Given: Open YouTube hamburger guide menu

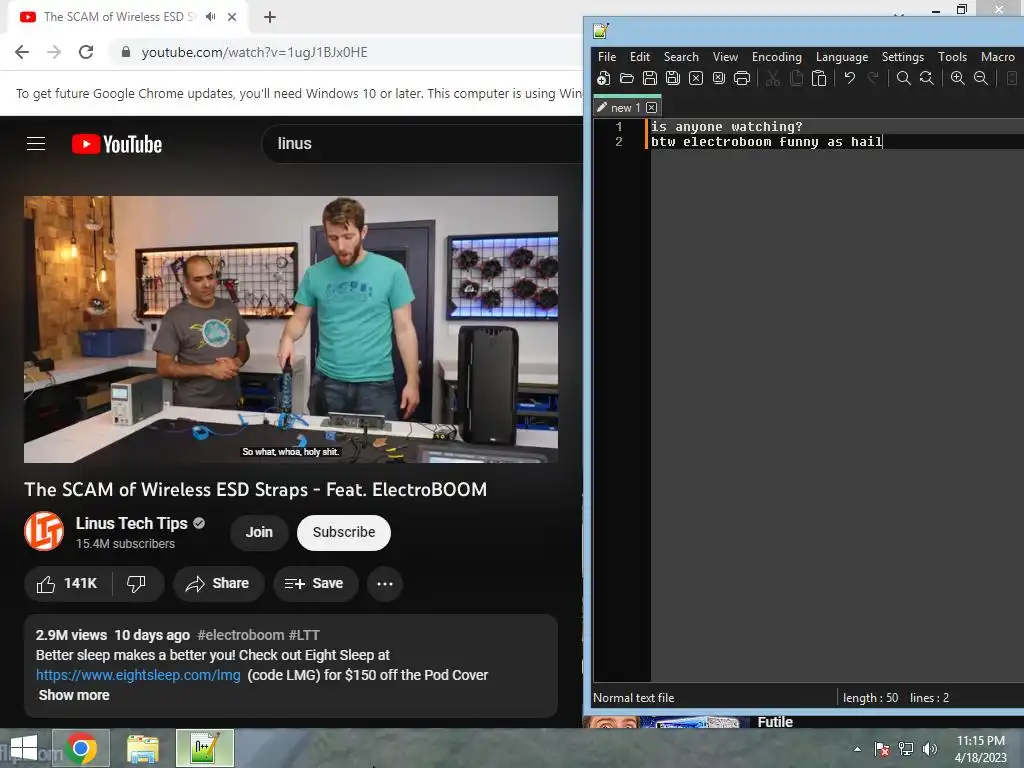Looking at the screenshot, I should coord(36,144).
